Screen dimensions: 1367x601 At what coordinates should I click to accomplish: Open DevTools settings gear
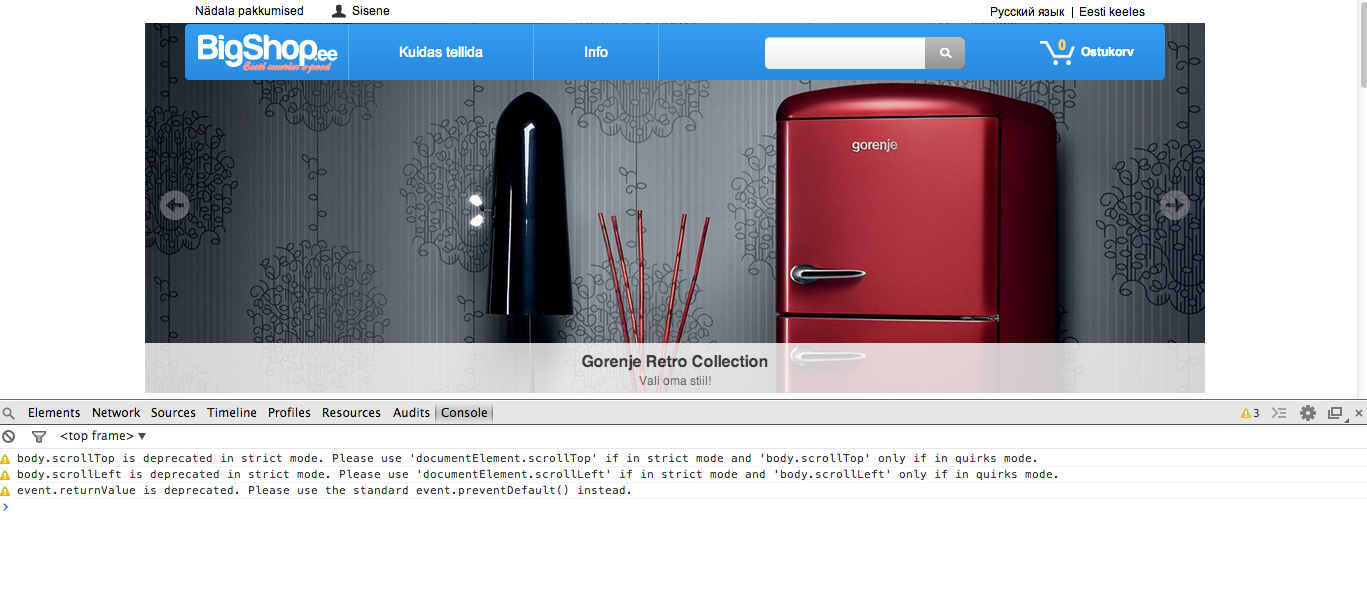click(x=1308, y=413)
